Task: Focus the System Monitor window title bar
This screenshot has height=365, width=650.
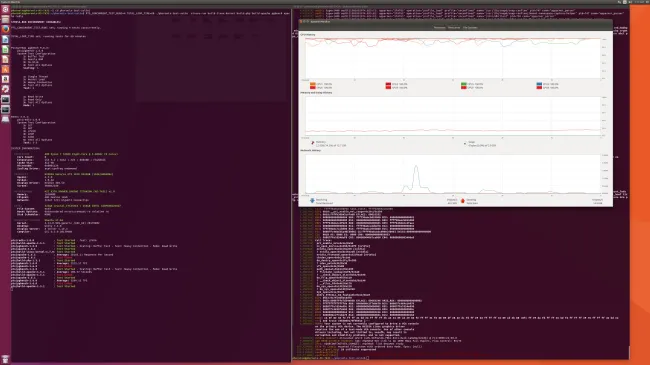Action: [455, 21]
